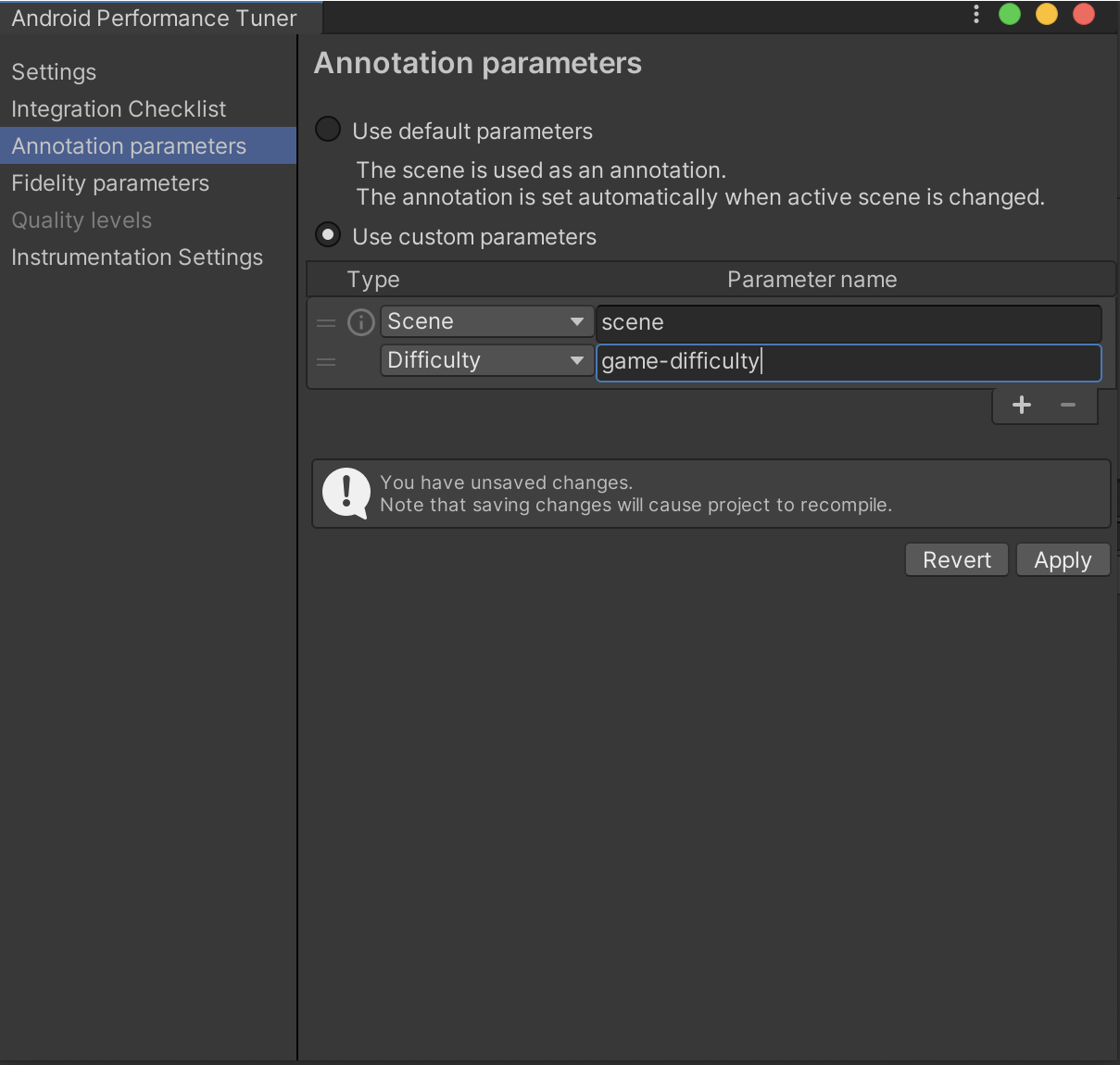
Task: Click the info icon beside Scene type
Action: point(360,322)
